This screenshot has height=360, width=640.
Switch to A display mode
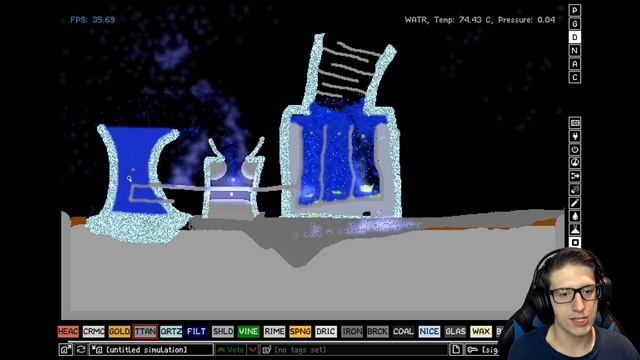pos(575,64)
